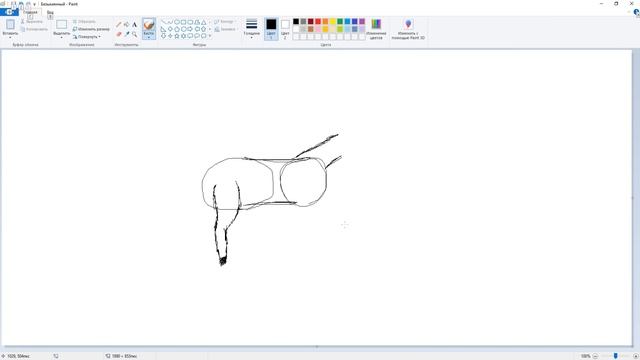Select the Magnifier tool
Viewport: 640px width, 360px height.
[x=134, y=34]
